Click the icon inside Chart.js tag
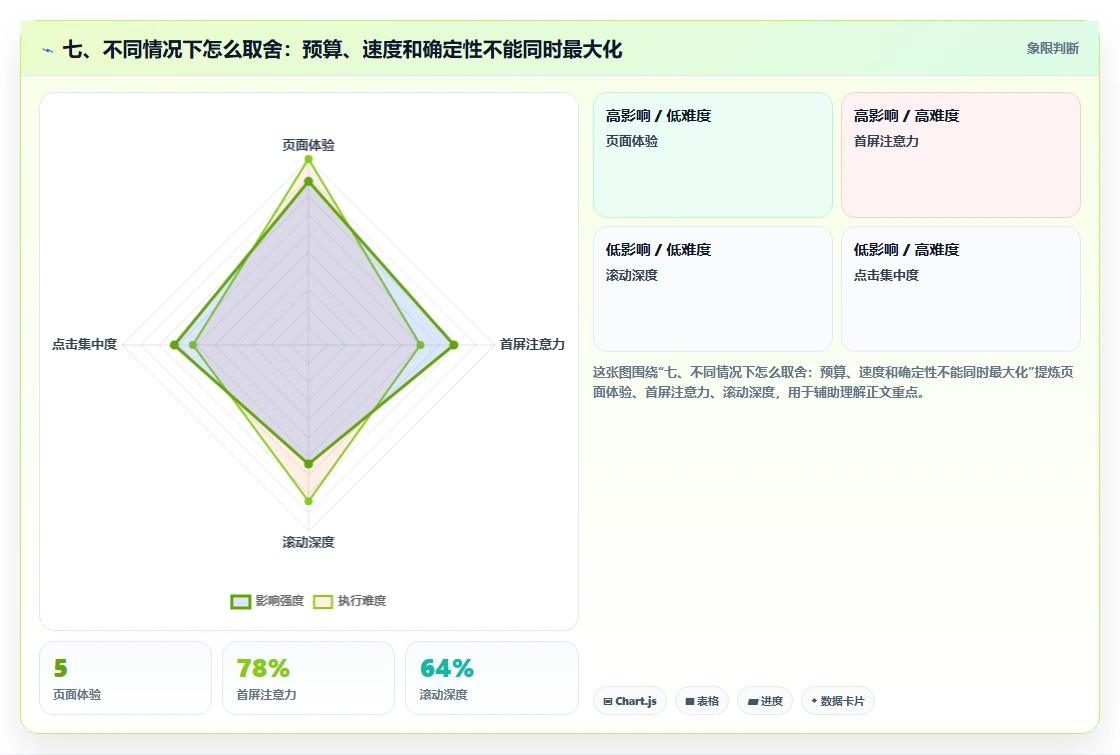This screenshot has height=755, width=1120. click(x=608, y=701)
